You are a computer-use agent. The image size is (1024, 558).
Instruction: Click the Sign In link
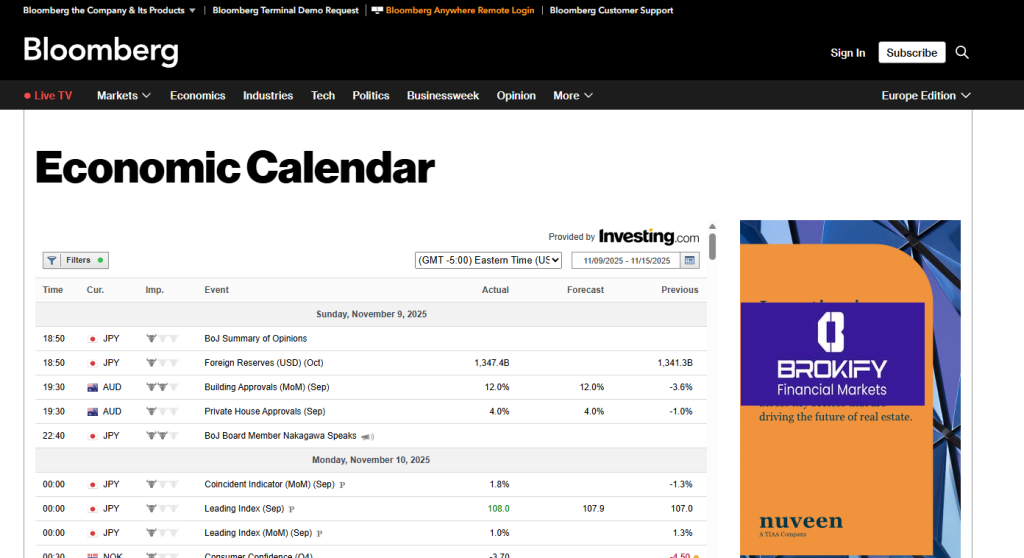[x=847, y=53]
